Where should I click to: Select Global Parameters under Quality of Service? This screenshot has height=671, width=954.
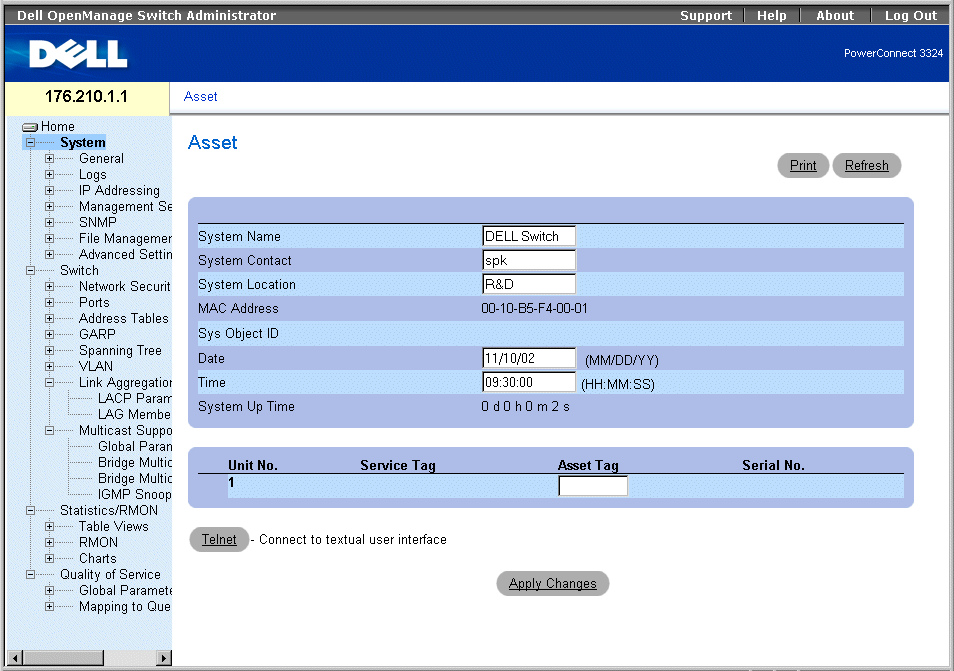(125, 590)
